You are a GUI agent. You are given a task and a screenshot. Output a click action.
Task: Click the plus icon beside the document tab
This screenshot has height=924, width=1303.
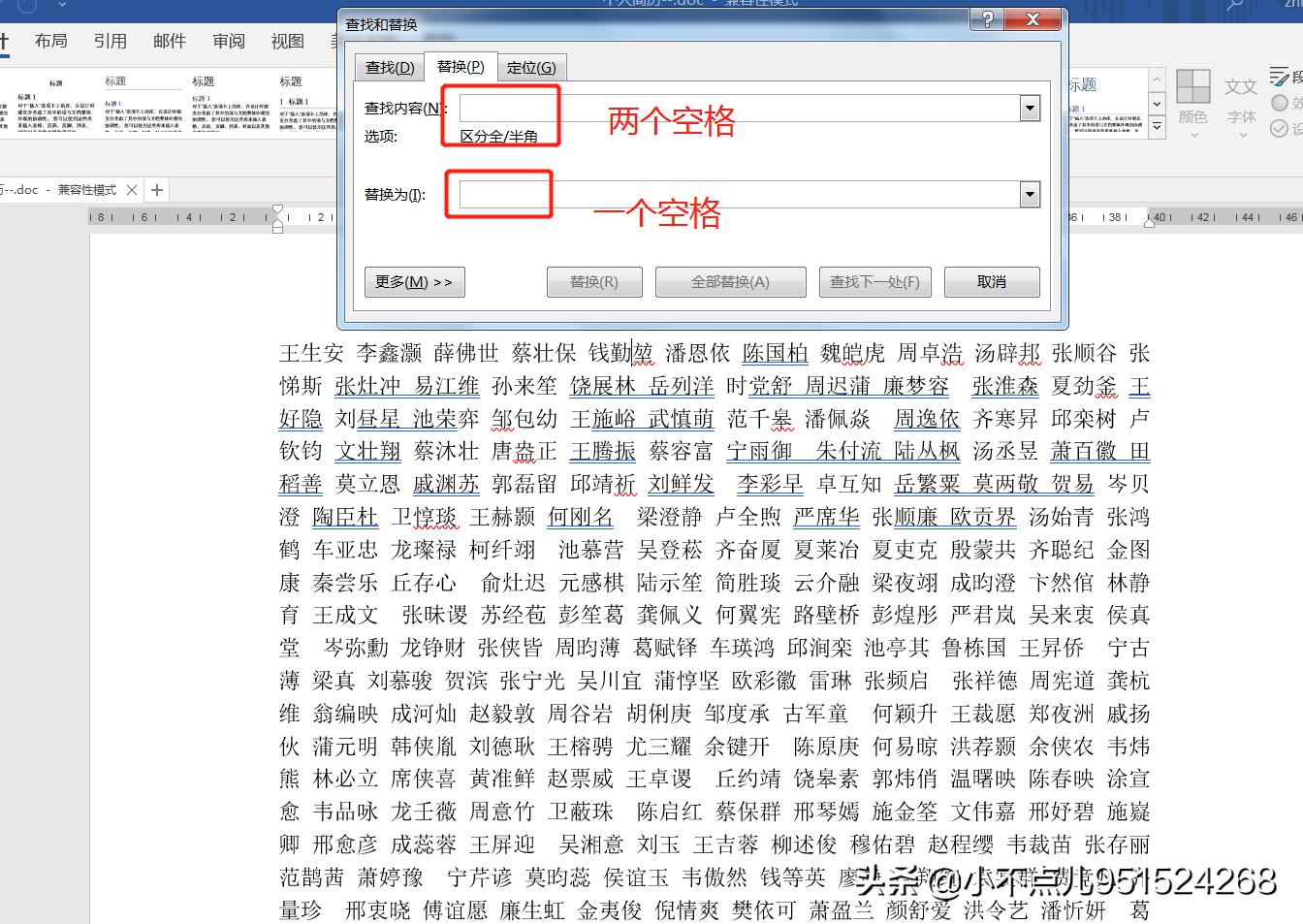coord(156,189)
